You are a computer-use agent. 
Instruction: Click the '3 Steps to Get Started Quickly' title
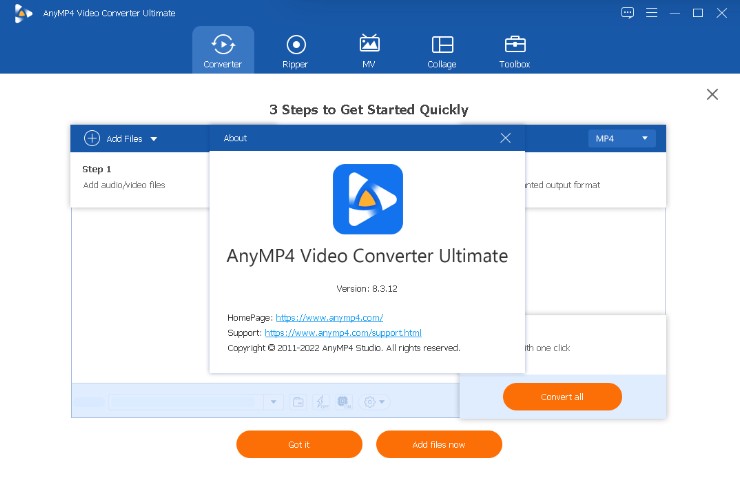coord(369,109)
